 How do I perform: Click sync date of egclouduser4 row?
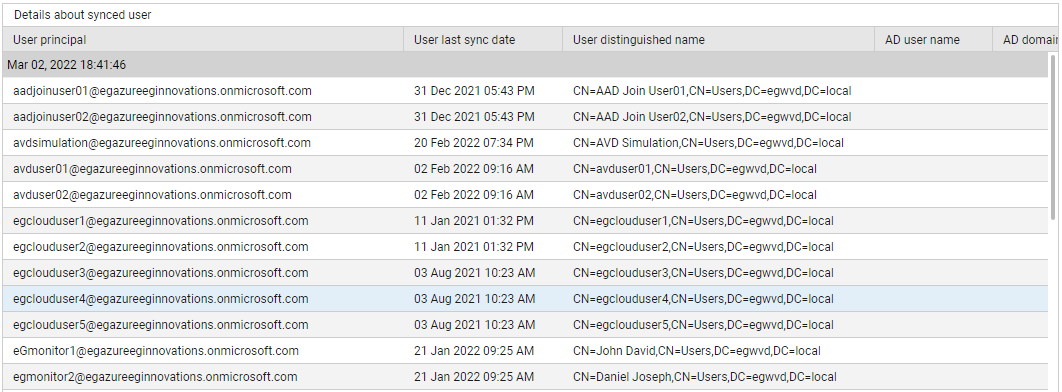pos(474,299)
